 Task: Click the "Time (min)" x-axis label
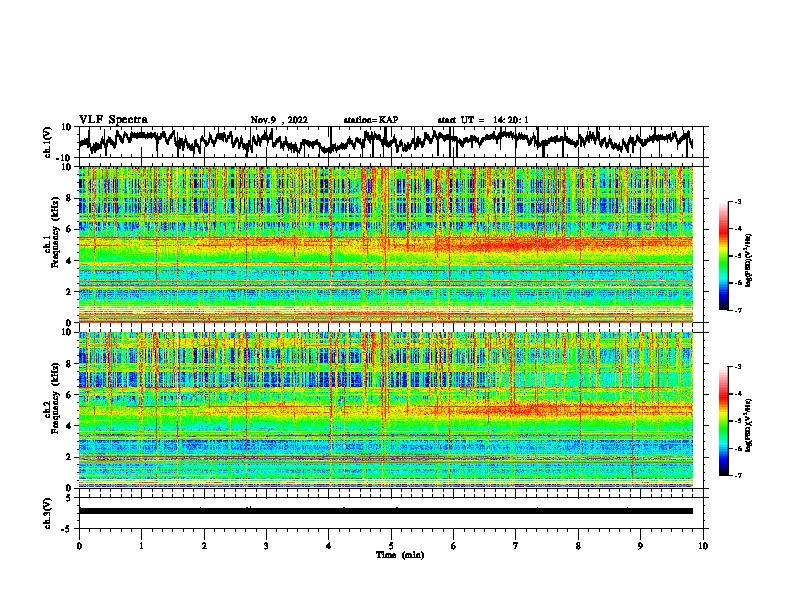point(400,555)
